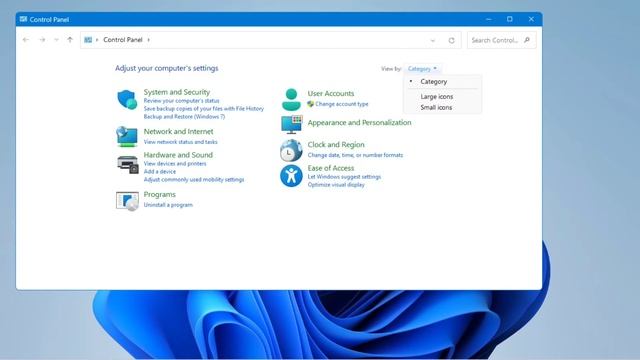This screenshot has width=640, height=360.
Task: Open Hardware and Sound category
Action: [178, 155]
